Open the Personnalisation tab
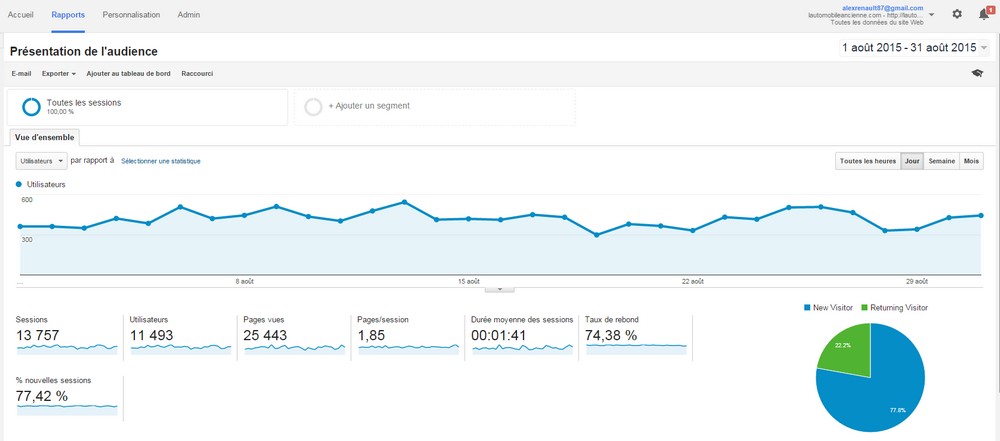 (131, 15)
